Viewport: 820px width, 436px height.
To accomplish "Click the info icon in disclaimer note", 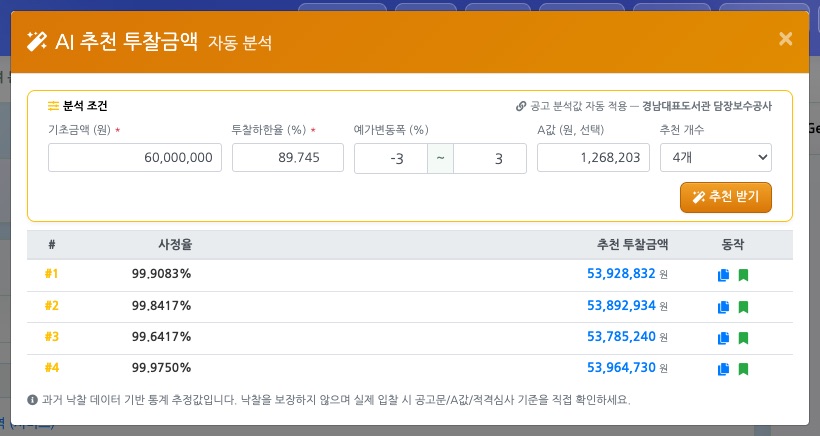I will pos(32,400).
